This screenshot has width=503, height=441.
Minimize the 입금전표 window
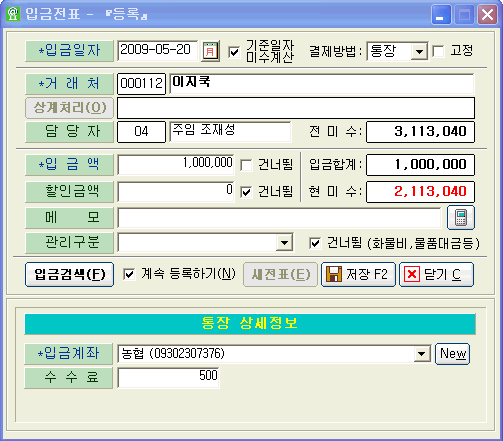tap(441, 14)
